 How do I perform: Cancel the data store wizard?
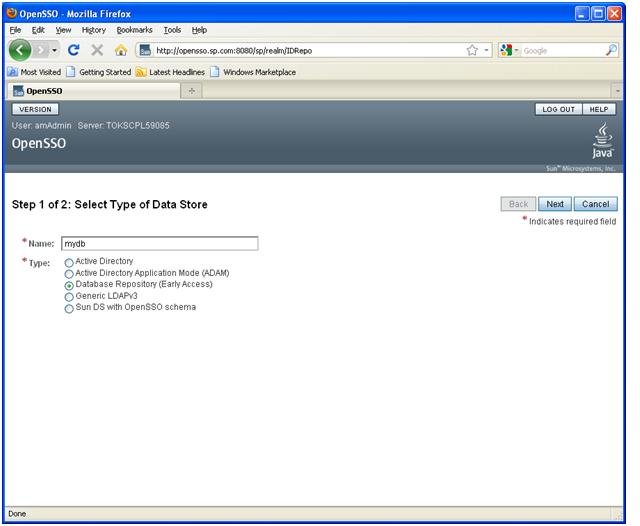596,204
